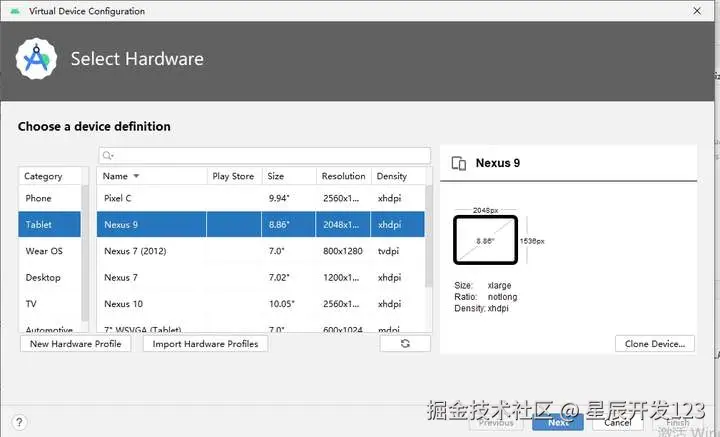Click the help question mark icon
This screenshot has height=437, width=720.
coord(19,422)
